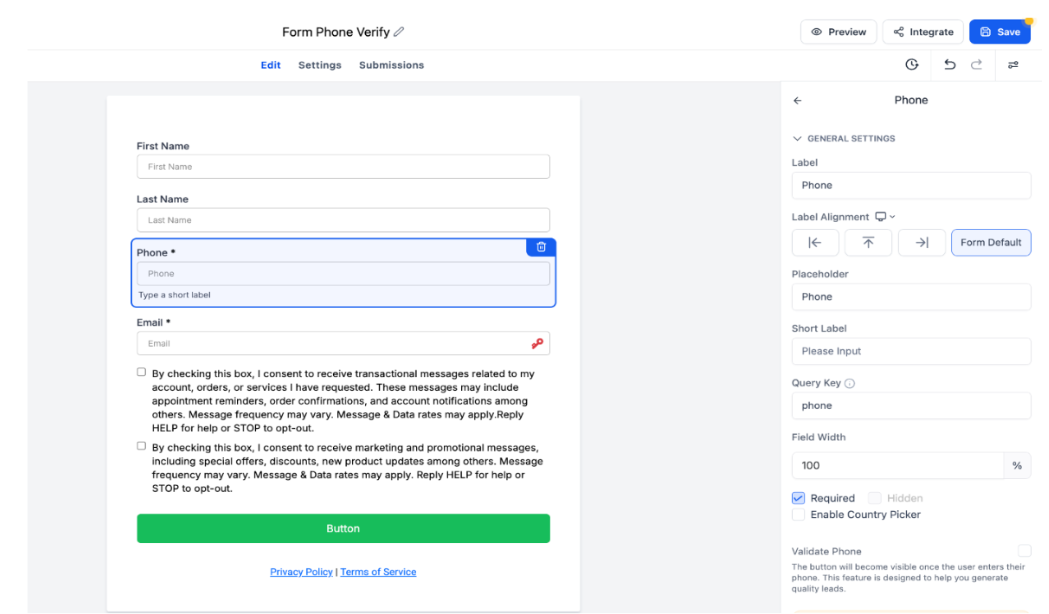Screen dimensions: 1049x614
Task: Delete the Phone field with trash icon
Action: pyautogui.click(x=541, y=247)
